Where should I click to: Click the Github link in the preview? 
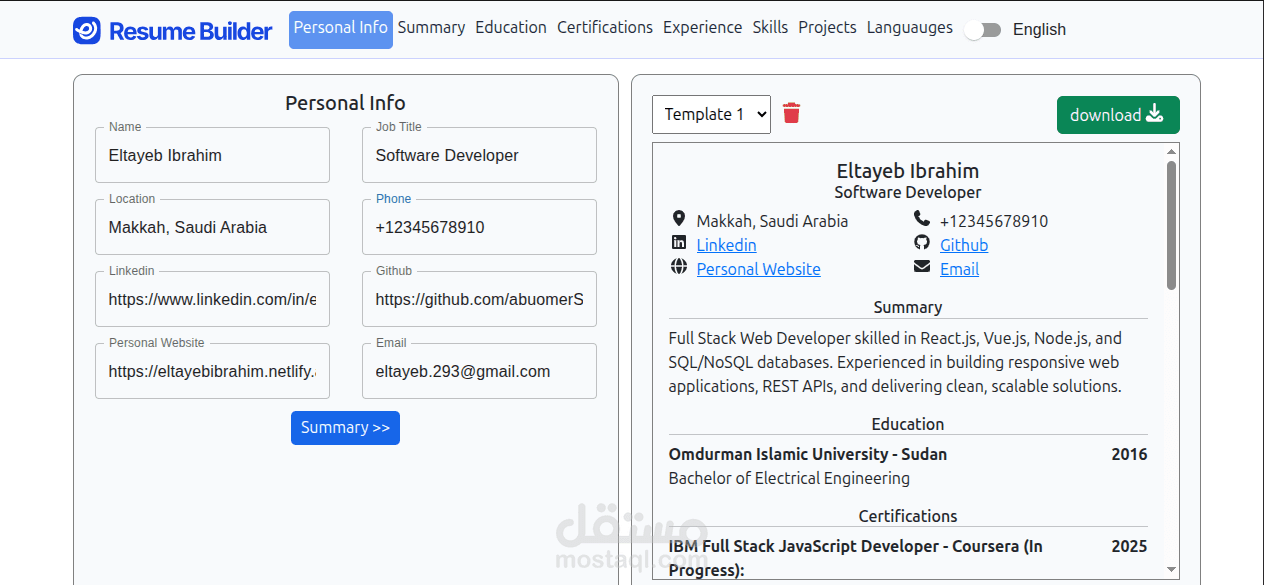point(963,244)
